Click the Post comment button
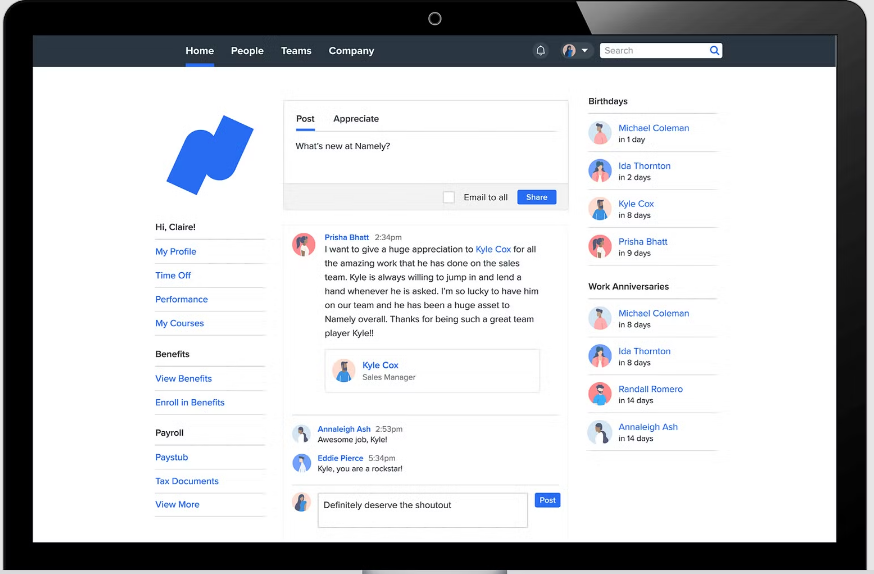 pos(547,500)
